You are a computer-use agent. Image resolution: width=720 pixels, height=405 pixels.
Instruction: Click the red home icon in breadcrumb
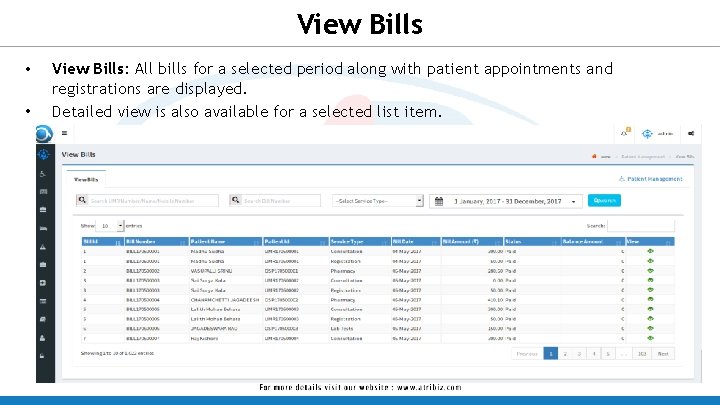[594, 157]
